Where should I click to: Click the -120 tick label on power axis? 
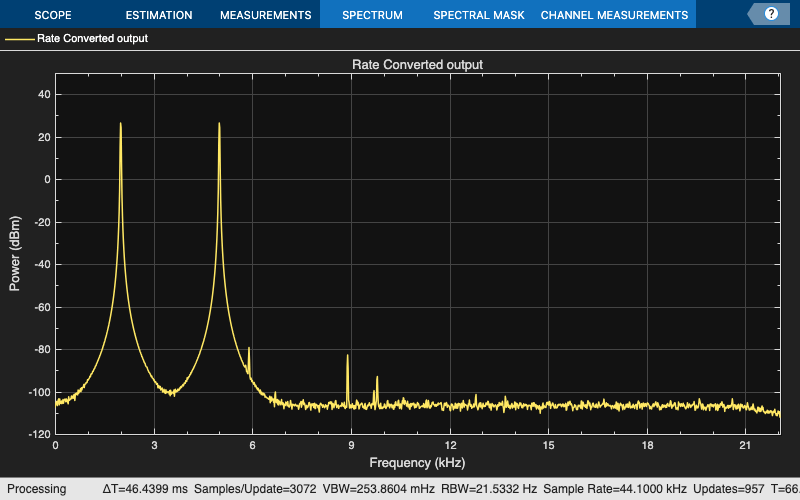click(41, 434)
